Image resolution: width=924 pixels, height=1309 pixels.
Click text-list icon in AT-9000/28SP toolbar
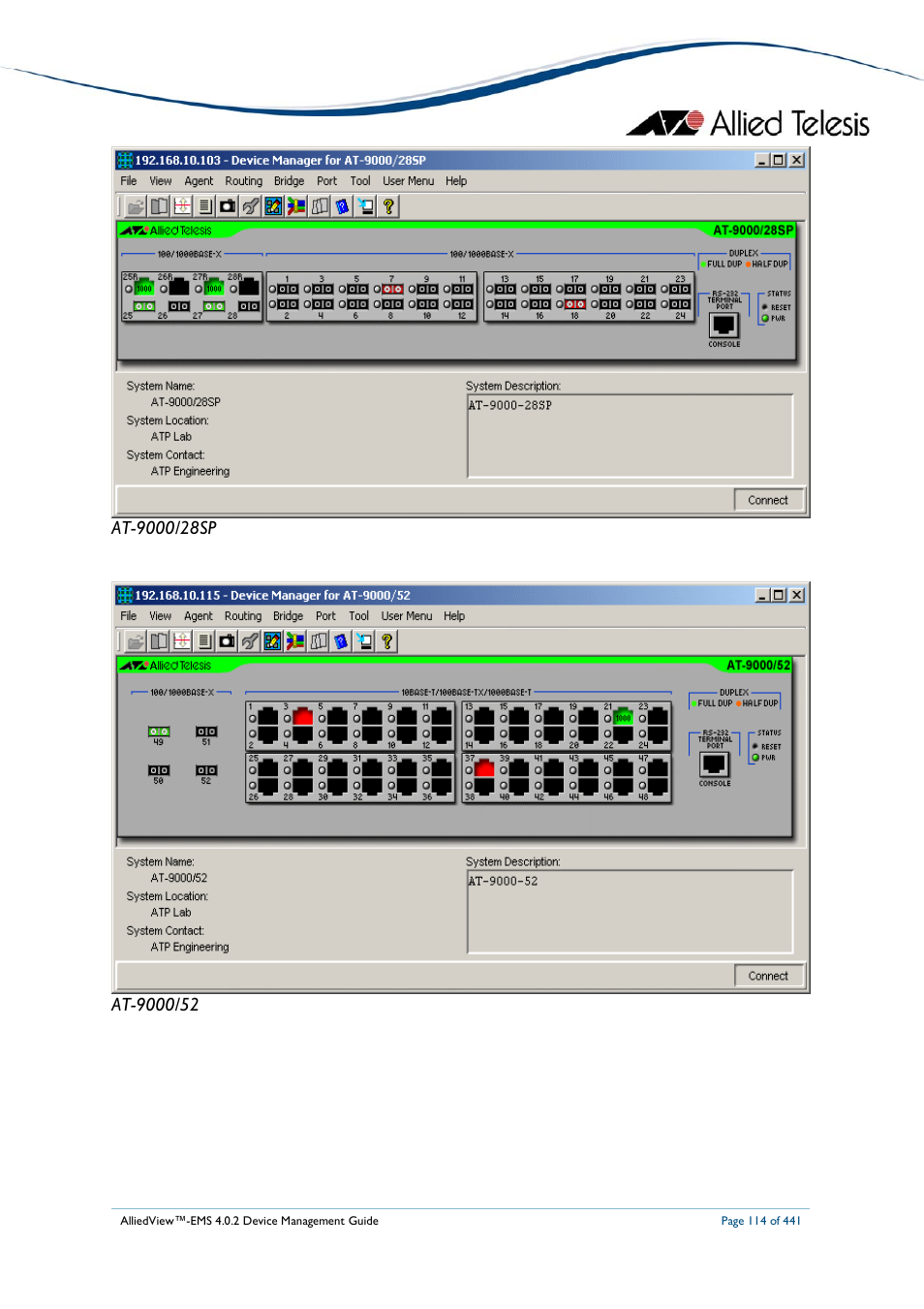click(x=205, y=206)
